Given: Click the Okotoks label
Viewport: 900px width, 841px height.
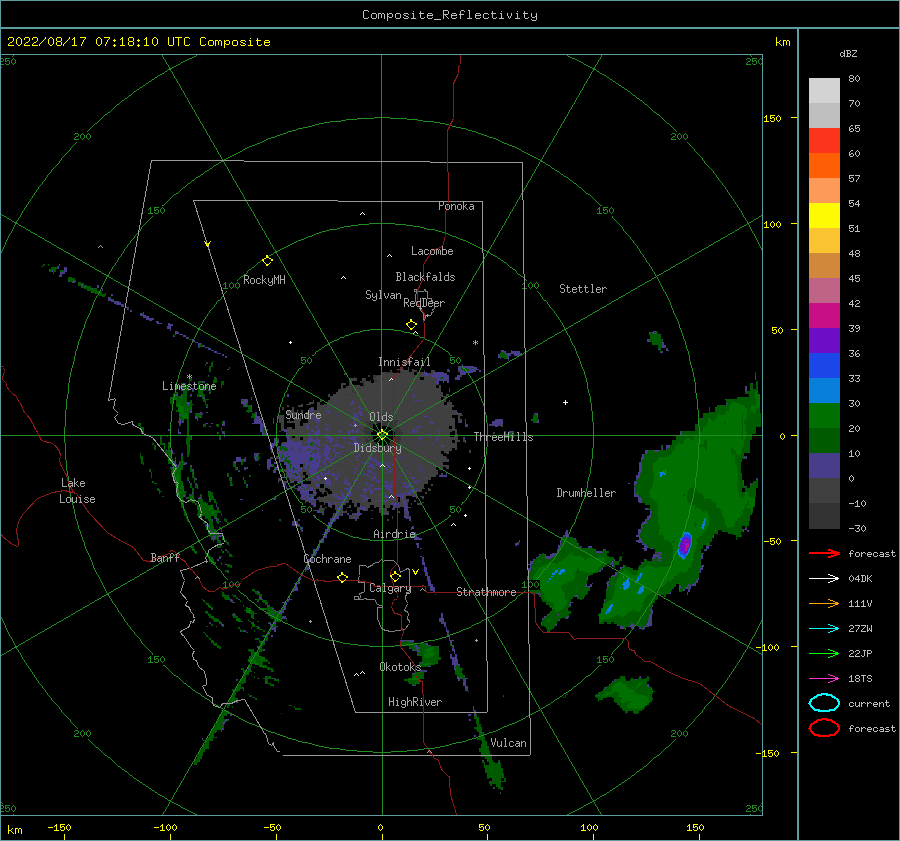Looking at the screenshot, I should (400, 666).
